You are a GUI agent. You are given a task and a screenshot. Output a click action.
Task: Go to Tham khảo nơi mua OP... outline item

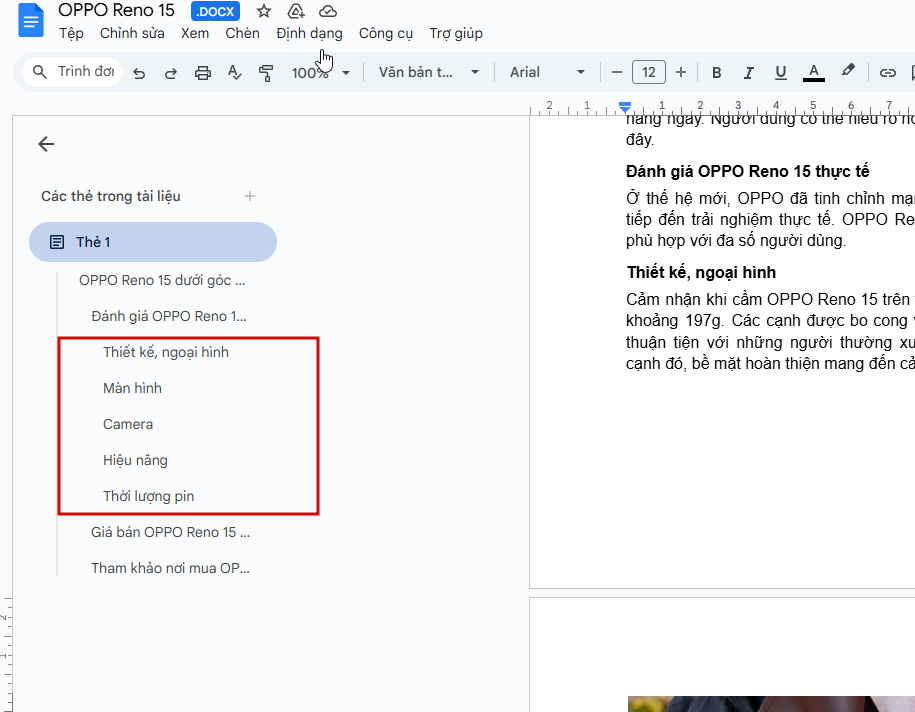[170, 568]
